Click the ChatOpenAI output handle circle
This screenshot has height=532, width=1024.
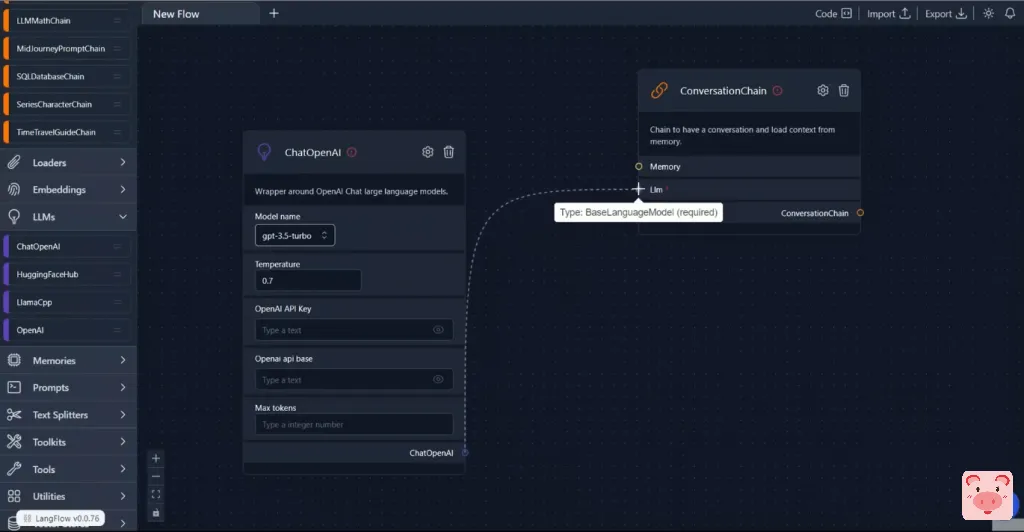tap(465, 452)
